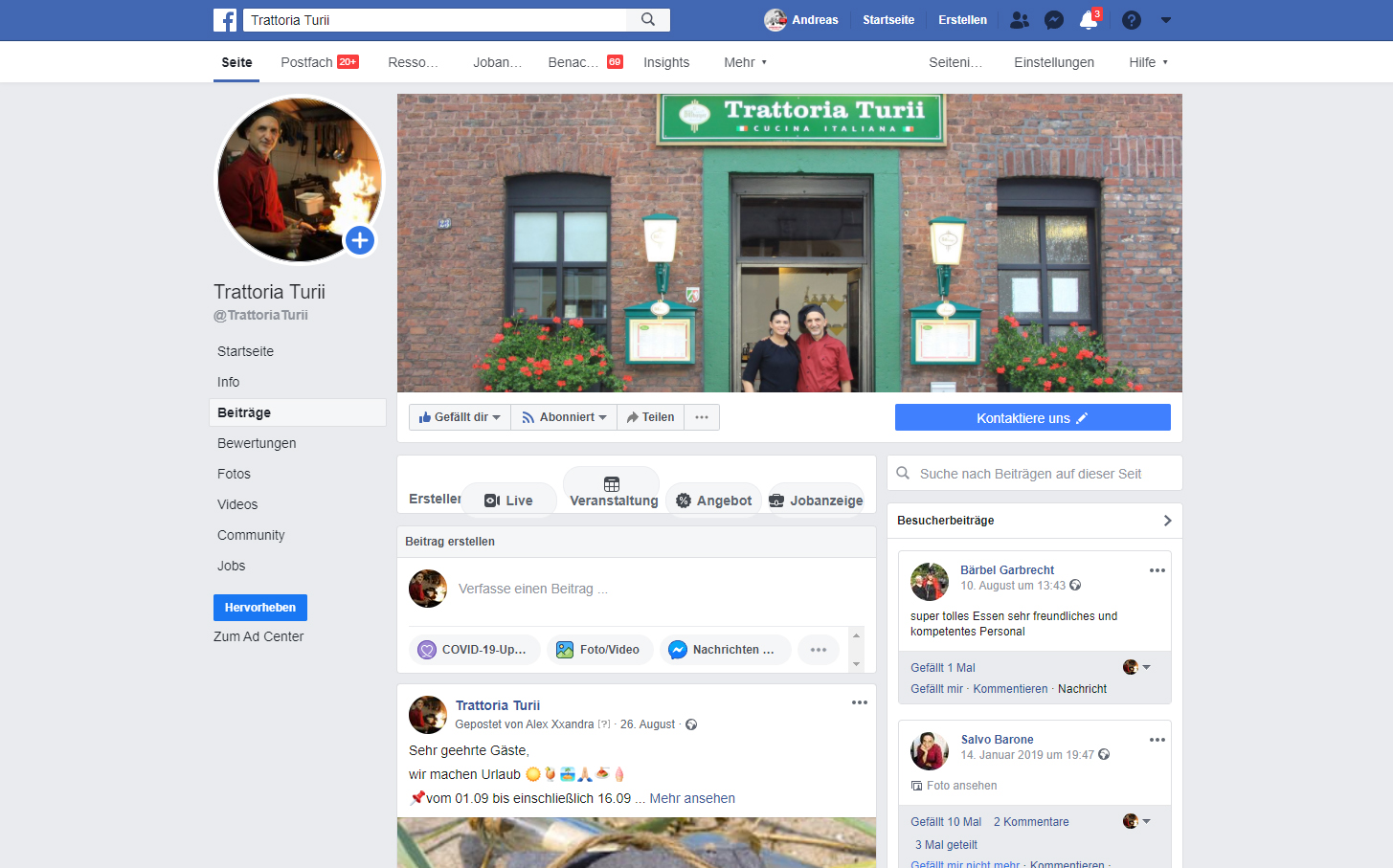Create a Veranstaltung event
1393x868 pixels.
coord(613,493)
